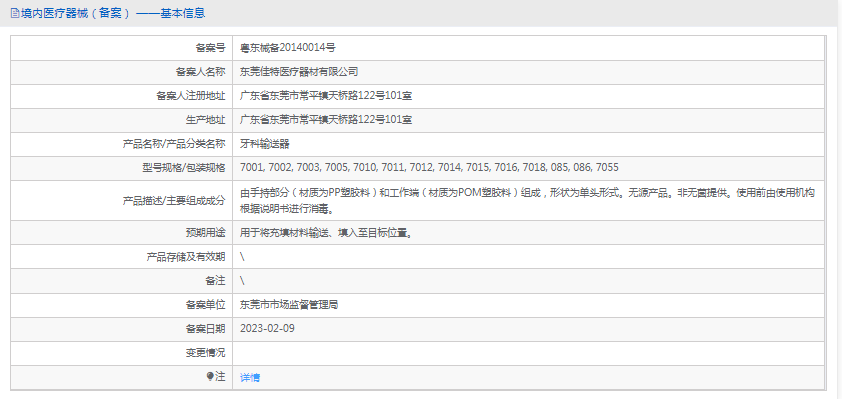Select 东莞佳特医疗器材有限公司 text

[299, 72]
